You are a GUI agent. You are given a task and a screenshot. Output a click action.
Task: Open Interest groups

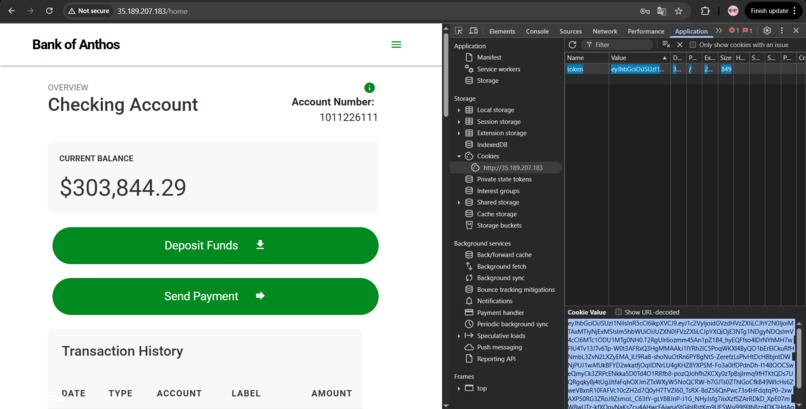(498, 191)
